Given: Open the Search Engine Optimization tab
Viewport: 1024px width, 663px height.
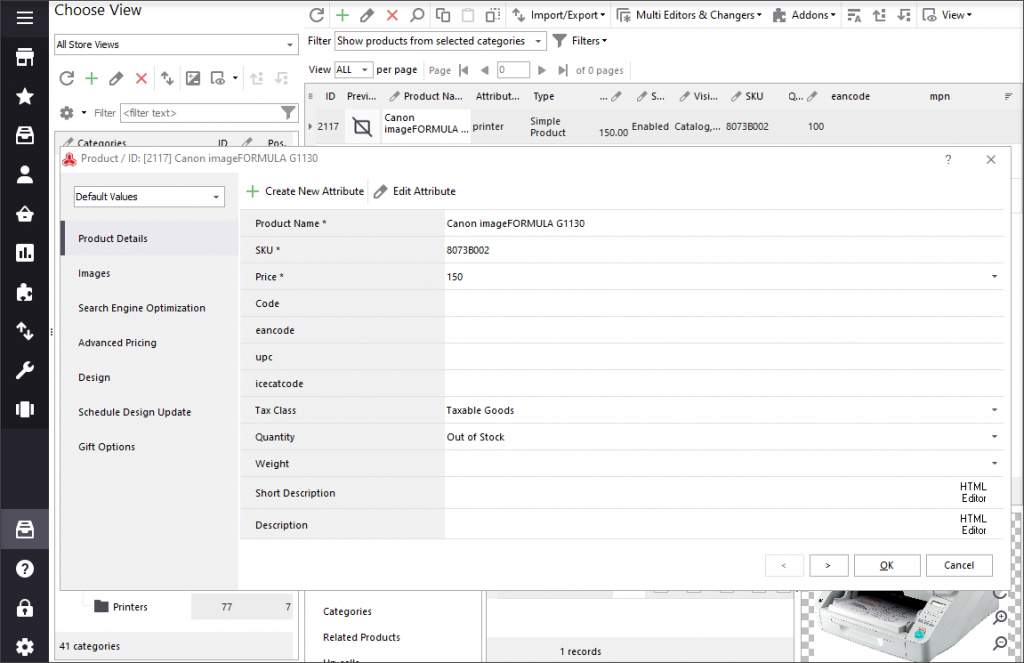Looking at the screenshot, I should 141,308.
